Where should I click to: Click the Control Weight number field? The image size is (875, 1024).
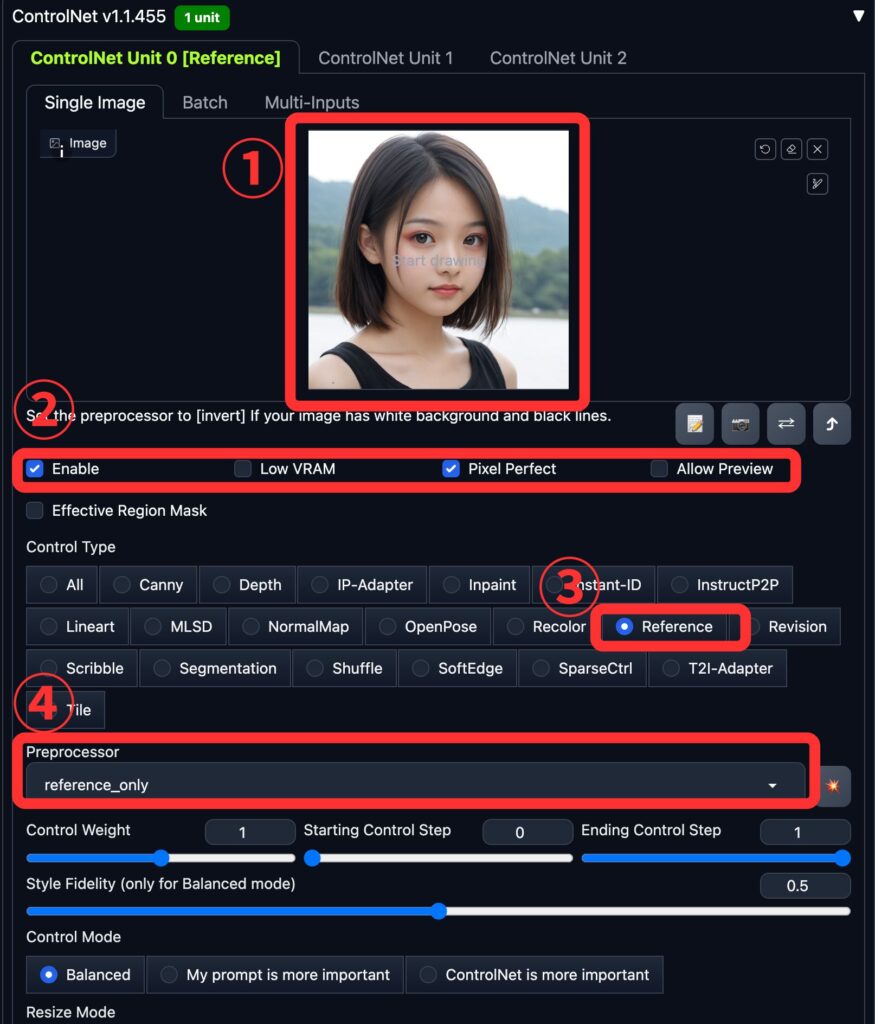coord(242,832)
